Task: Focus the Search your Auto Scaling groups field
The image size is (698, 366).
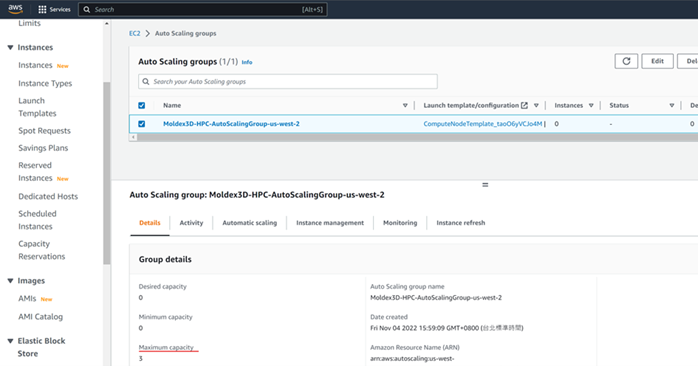Action: pyautogui.click(x=288, y=81)
